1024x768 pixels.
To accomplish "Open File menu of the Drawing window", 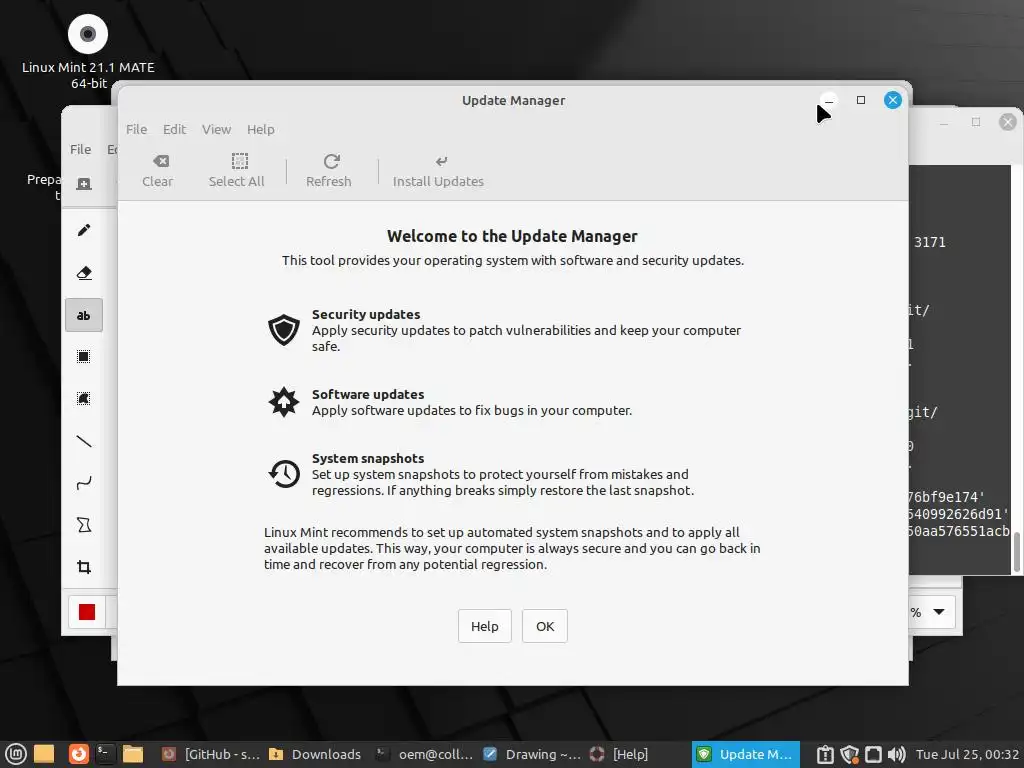I will pyautogui.click(x=80, y=150).
